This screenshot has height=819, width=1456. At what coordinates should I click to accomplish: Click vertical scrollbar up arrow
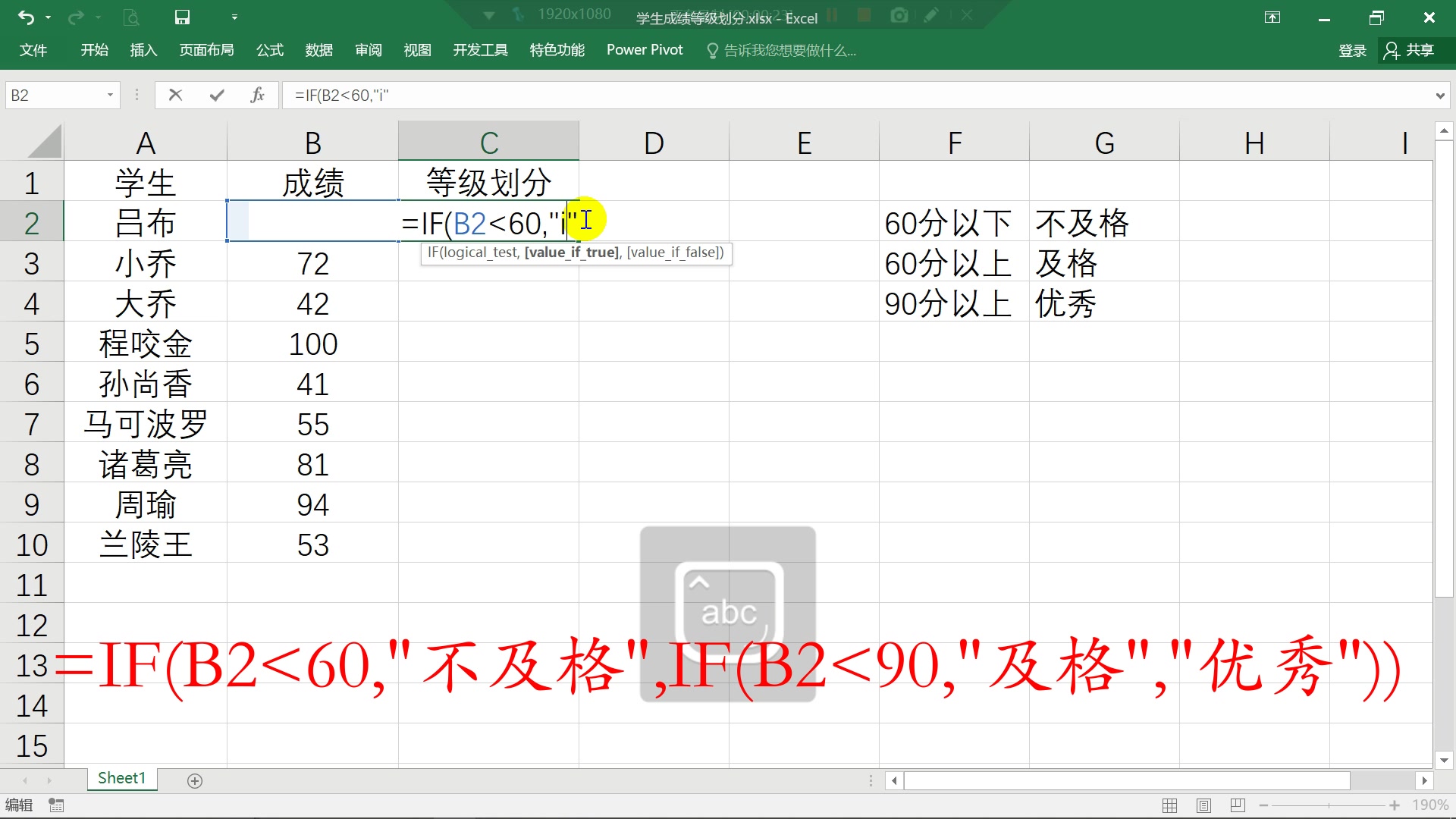(x=1444, y=131)
